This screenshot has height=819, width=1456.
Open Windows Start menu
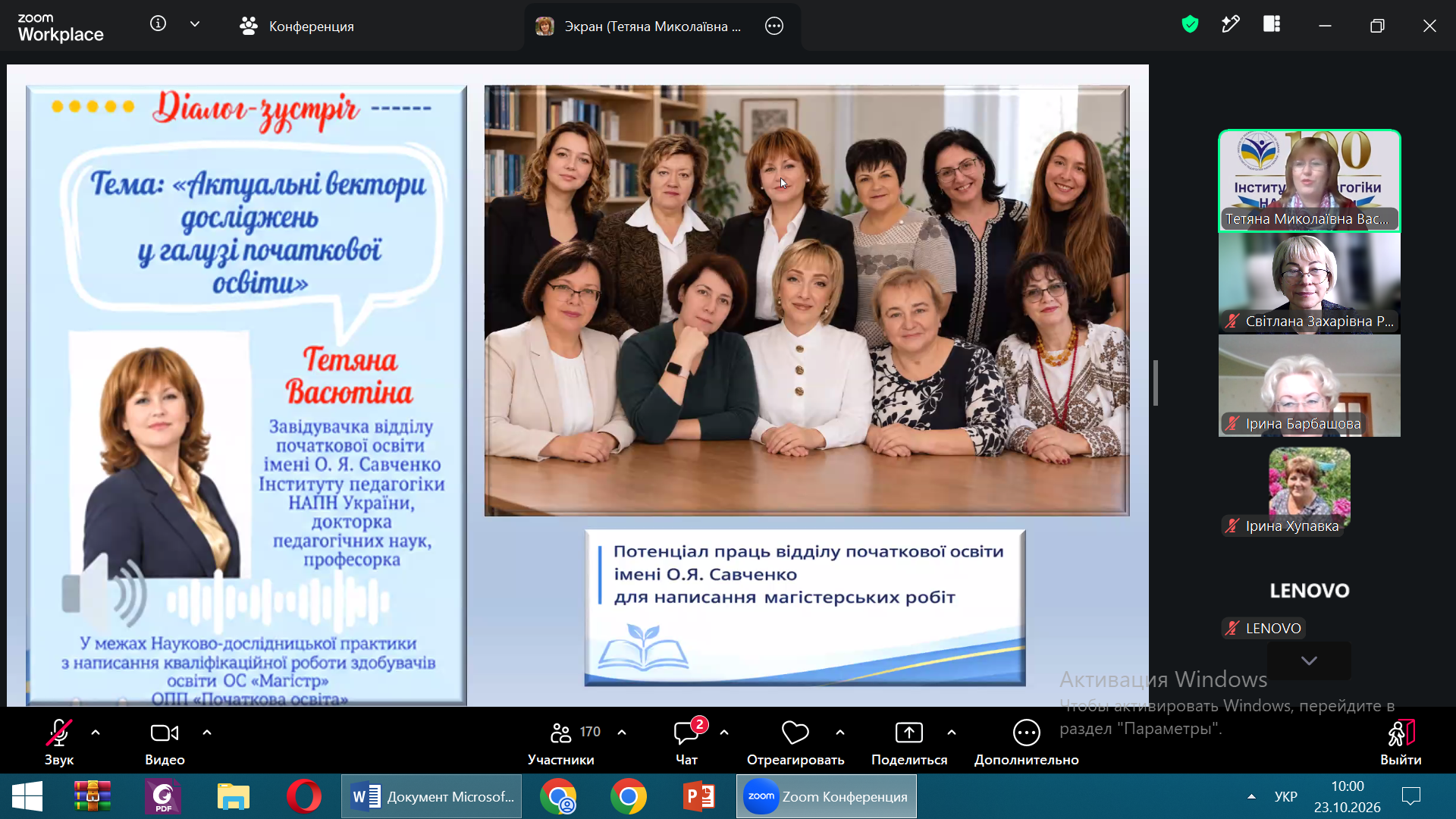point(27,796)
